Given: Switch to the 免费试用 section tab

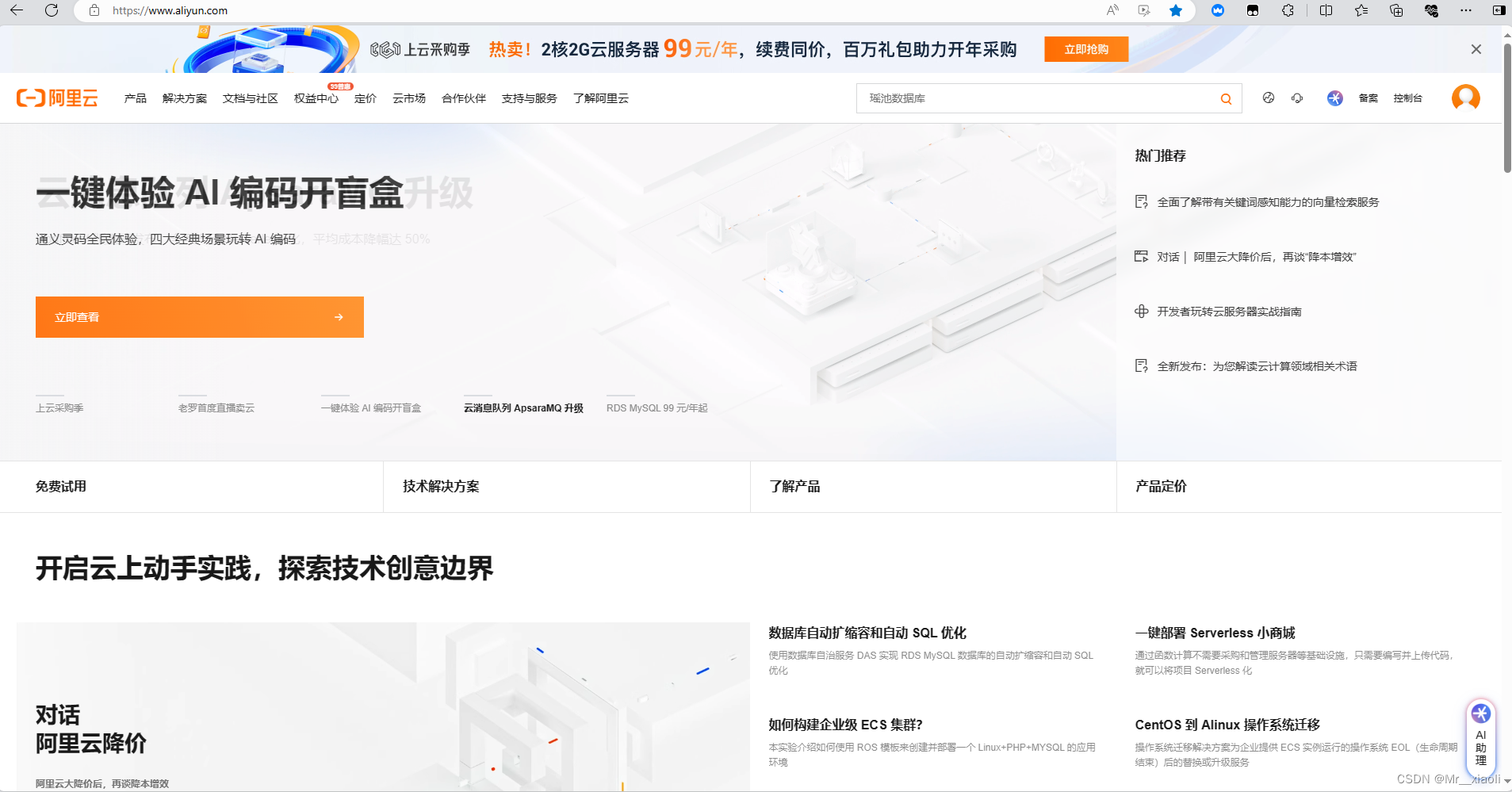Looking at the screenshot, I should pyautogui.click(x=61, y=486).
